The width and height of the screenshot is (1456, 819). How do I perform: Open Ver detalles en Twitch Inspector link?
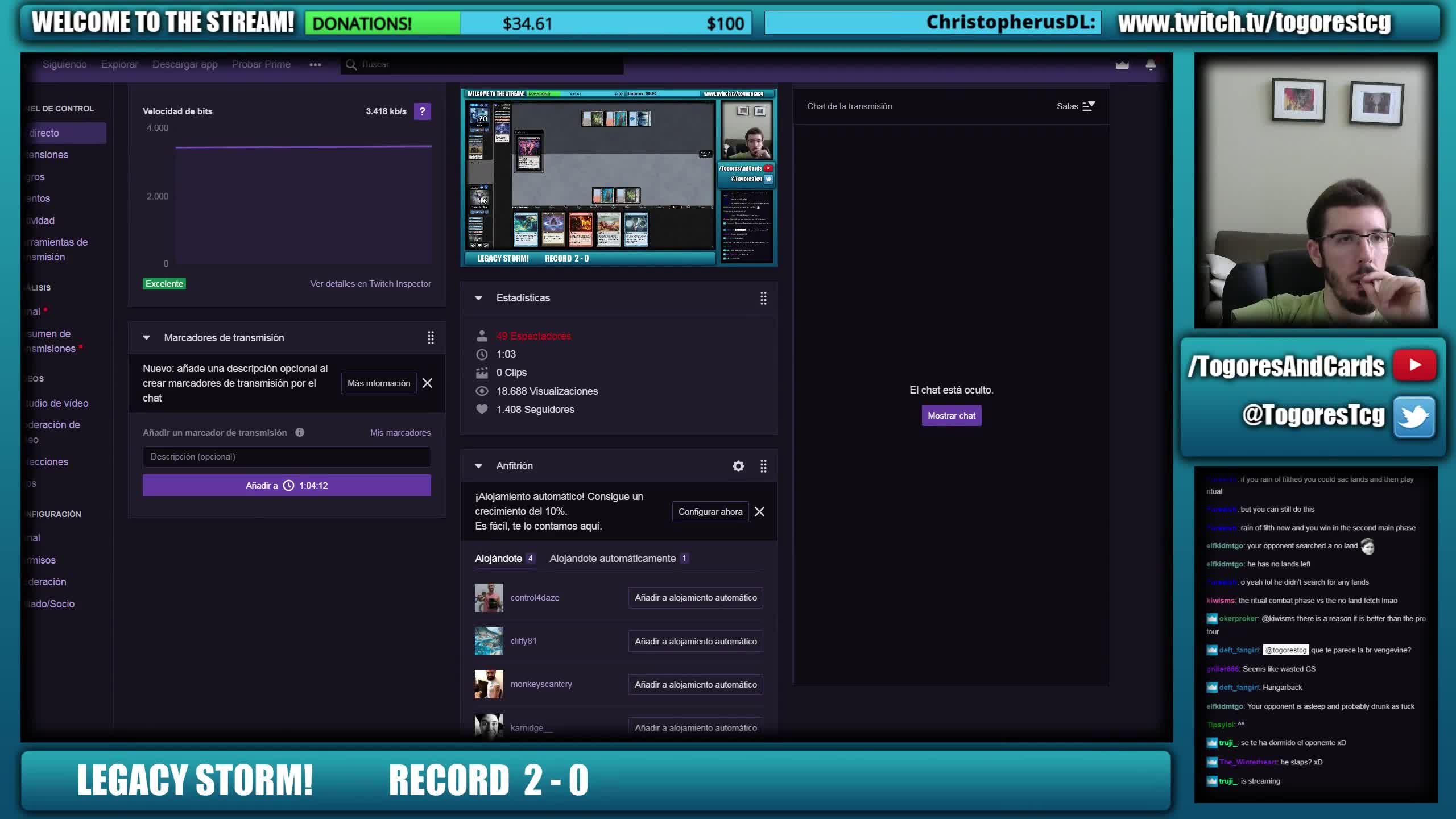(x=370, y=284)
